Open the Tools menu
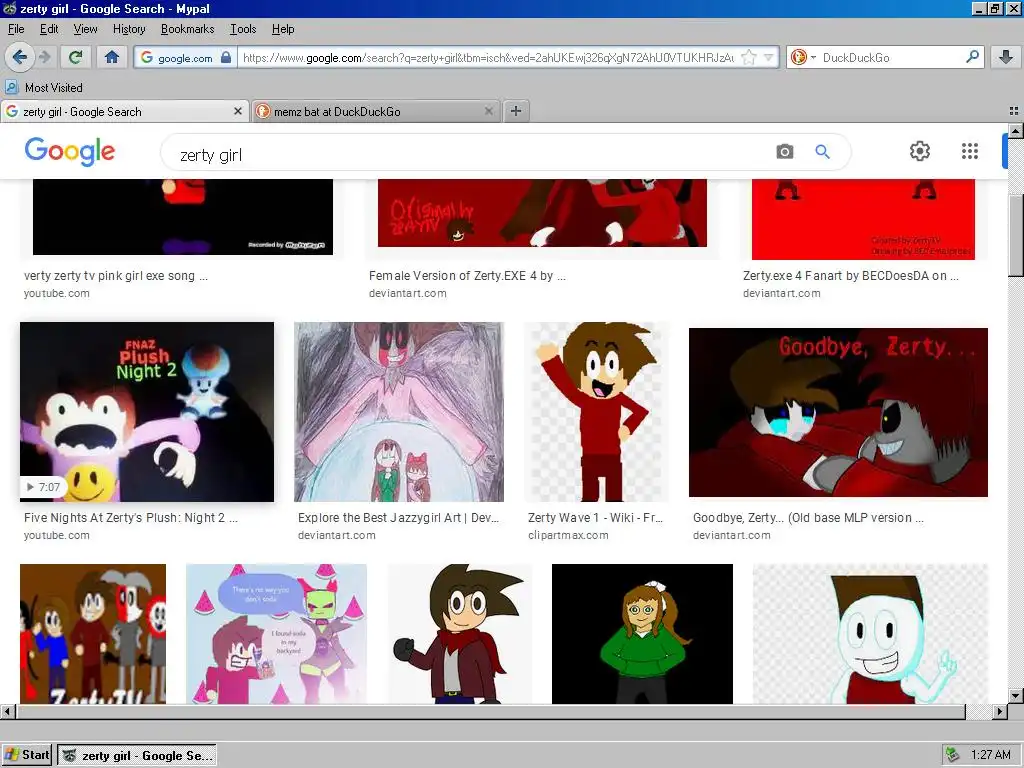1024x768 pixels. click(243, 29)
